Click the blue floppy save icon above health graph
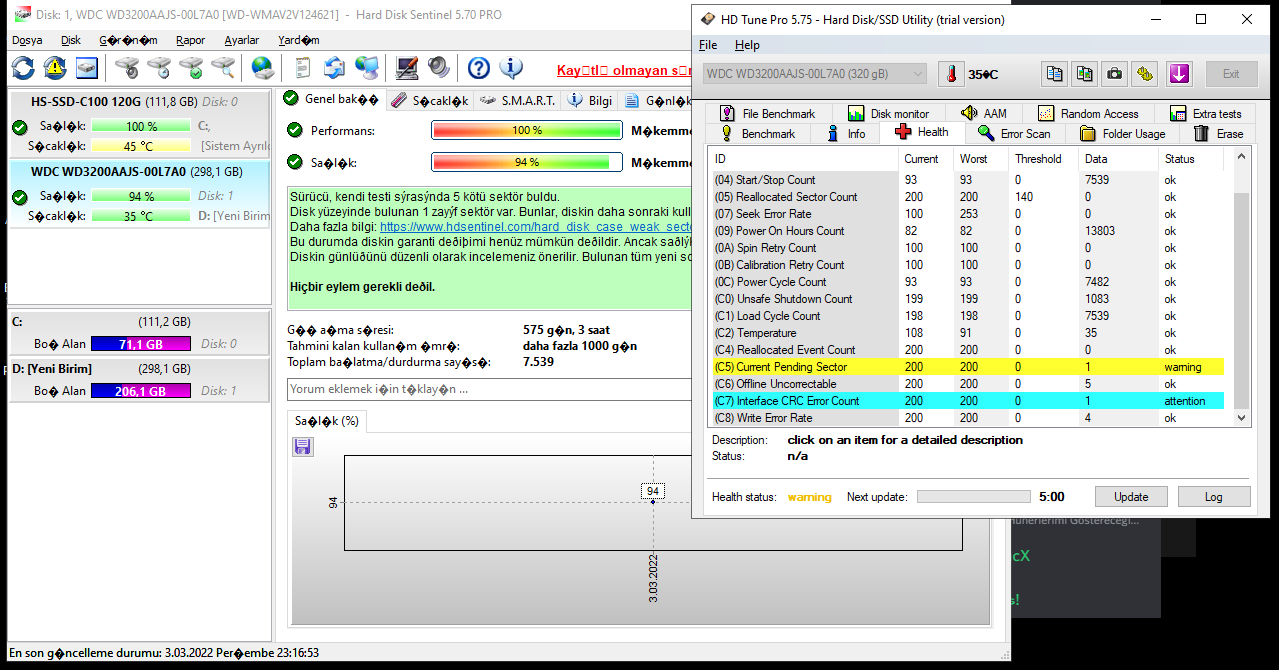The height and width of the screenshot is (670, 1279). tap(303, 447)
